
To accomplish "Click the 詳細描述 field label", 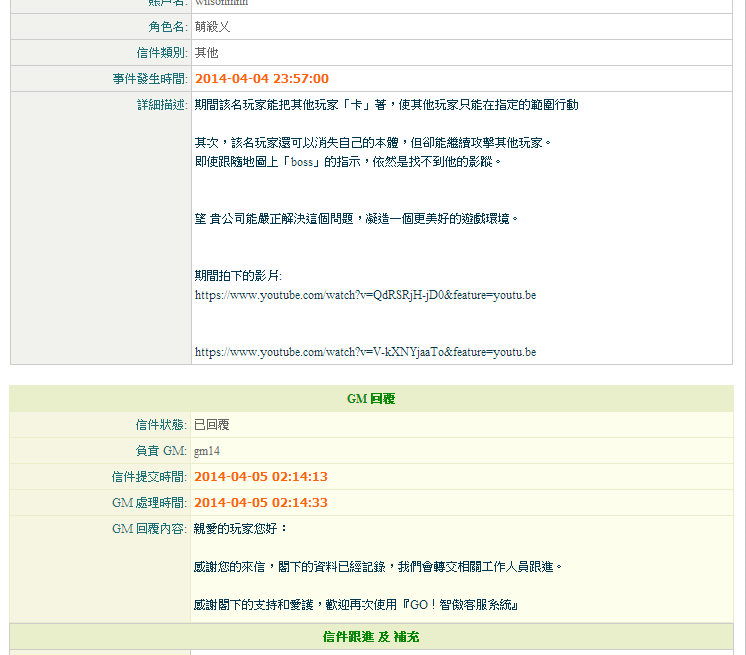I will click(x=161, y=105).
